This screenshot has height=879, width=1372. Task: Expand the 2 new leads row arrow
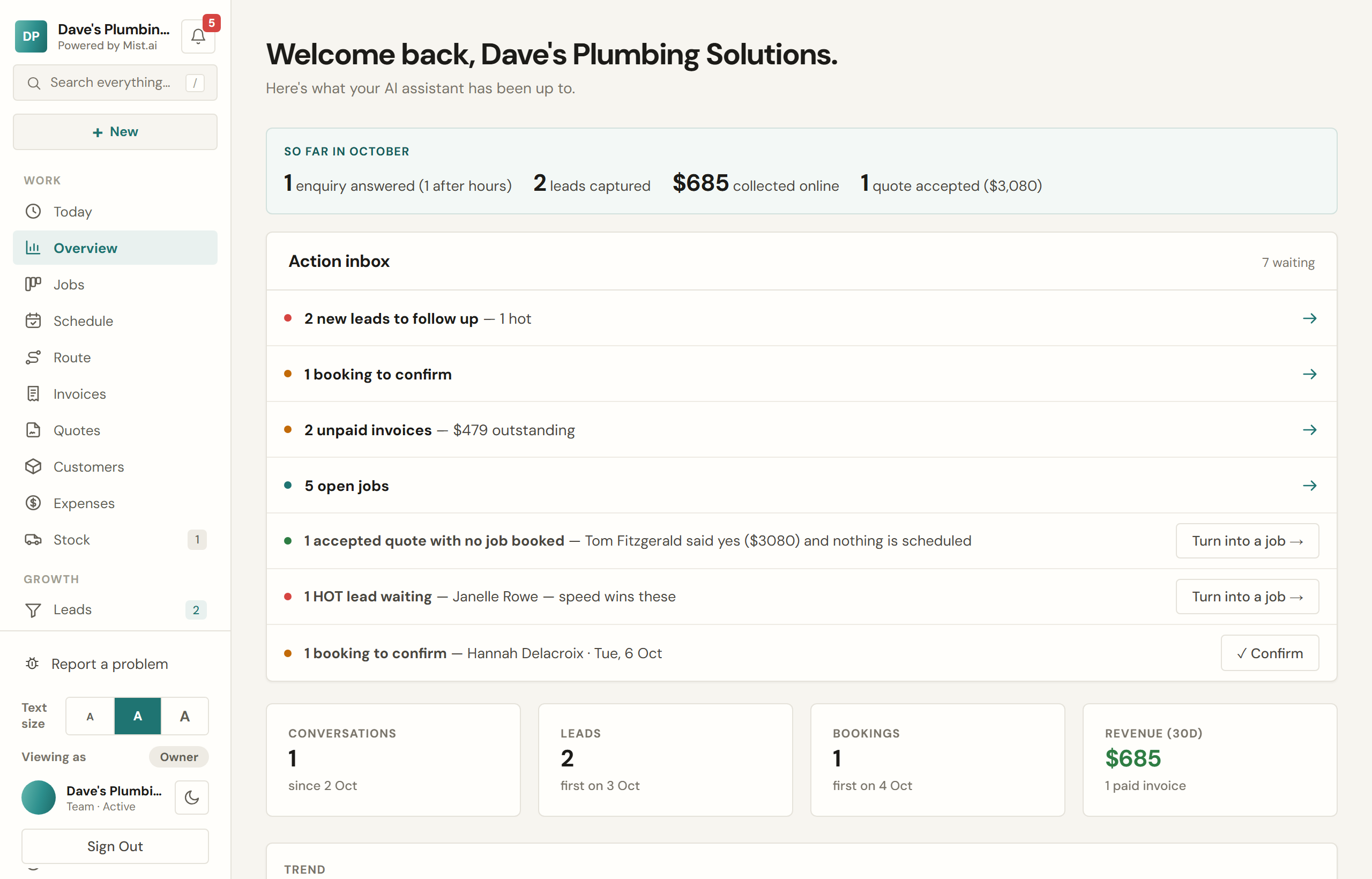[x=1309, y=318]
